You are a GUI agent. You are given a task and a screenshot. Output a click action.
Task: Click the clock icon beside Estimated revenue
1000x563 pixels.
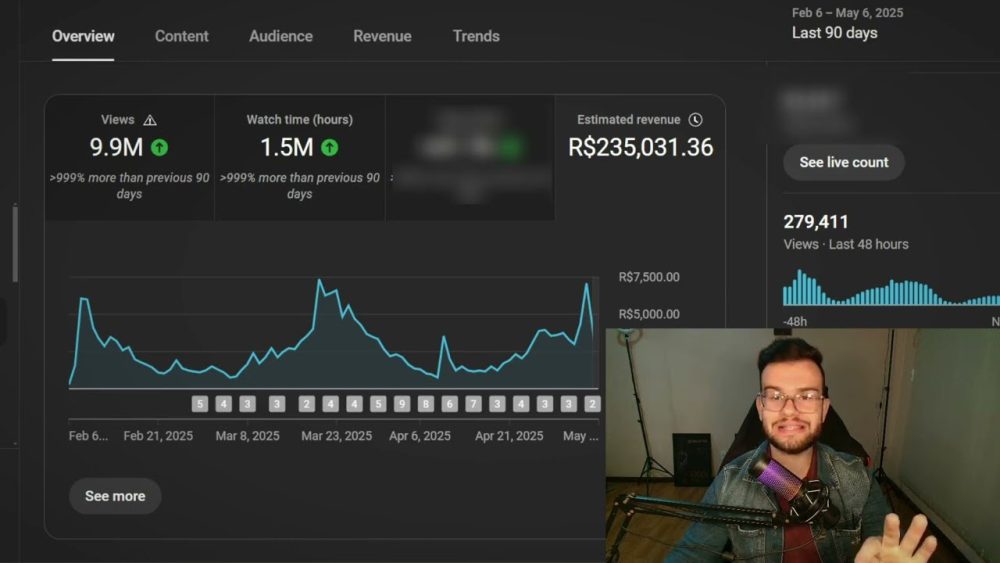point(696,120)
